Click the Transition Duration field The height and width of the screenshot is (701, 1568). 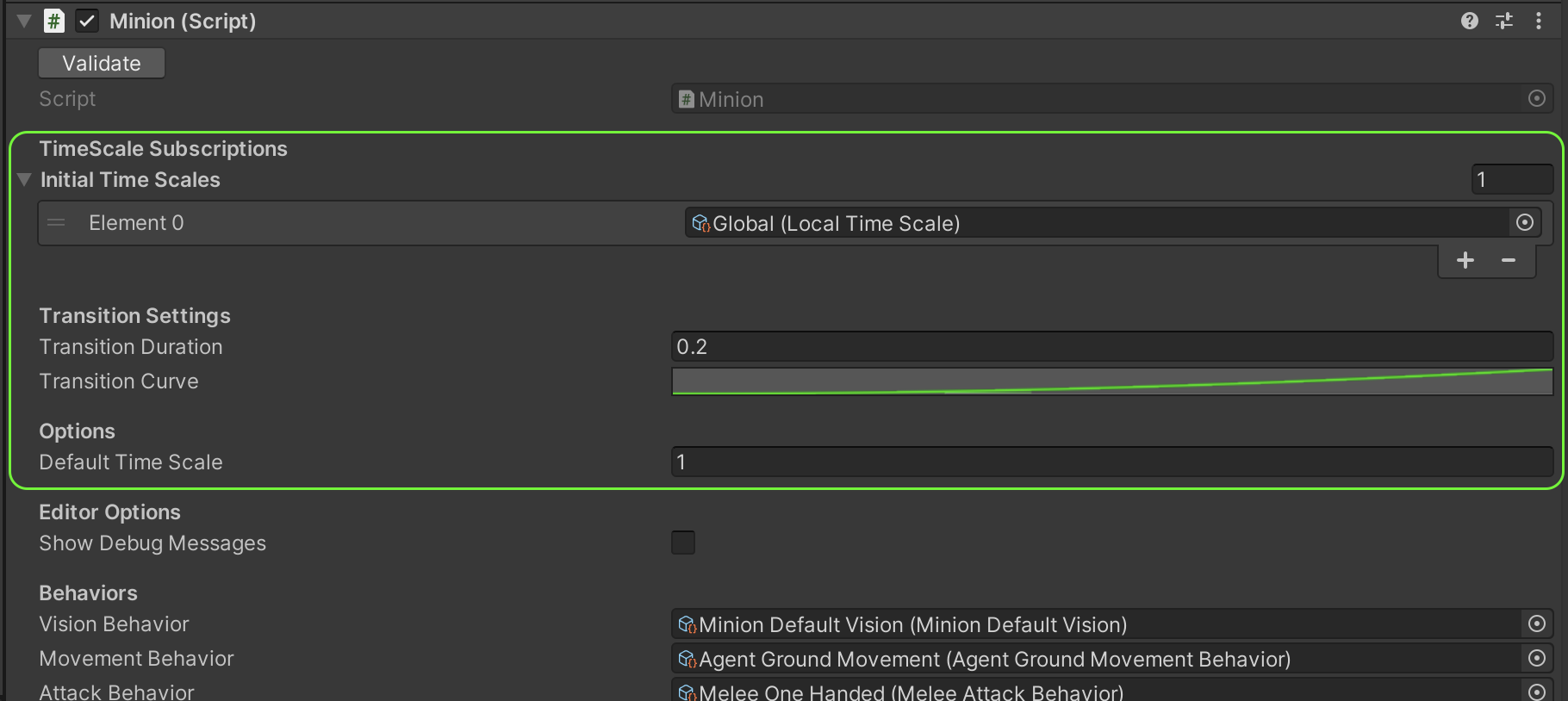click(1111, 347)
